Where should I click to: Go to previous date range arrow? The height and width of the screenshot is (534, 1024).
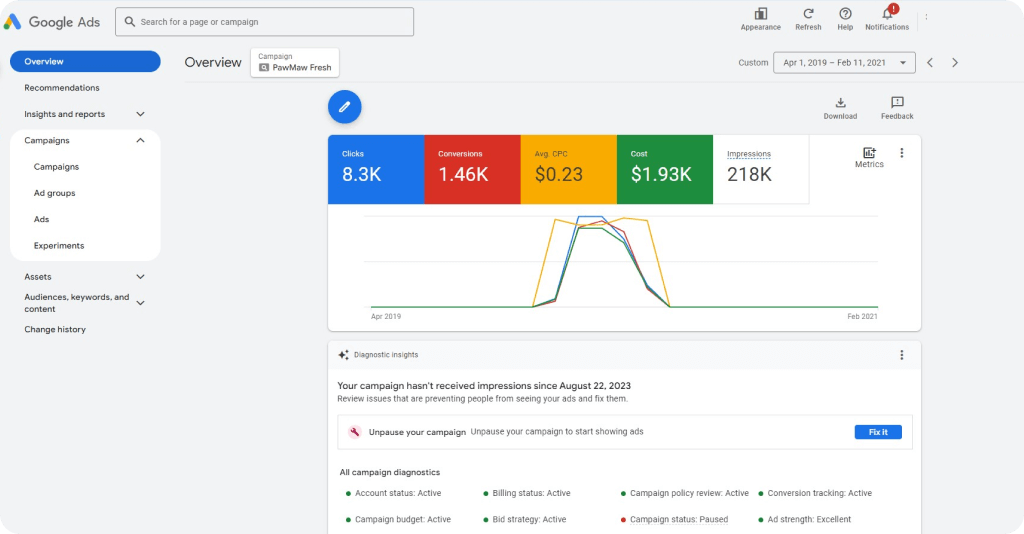click(930, 63)
